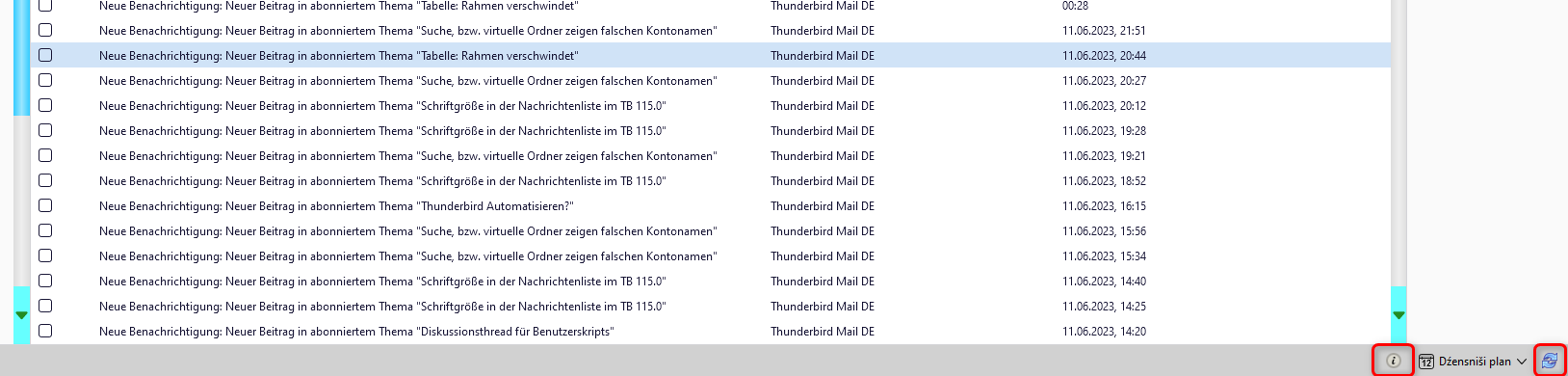The image size is (1568, 376).
Task: Tick the checkbox for the 19:21 message
Action: coord(45,155)
